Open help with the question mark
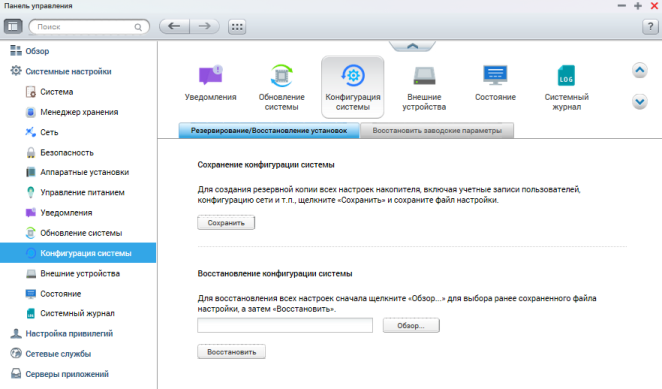The width and height of the screenshot is (662, 389). [x=650, y=27]
